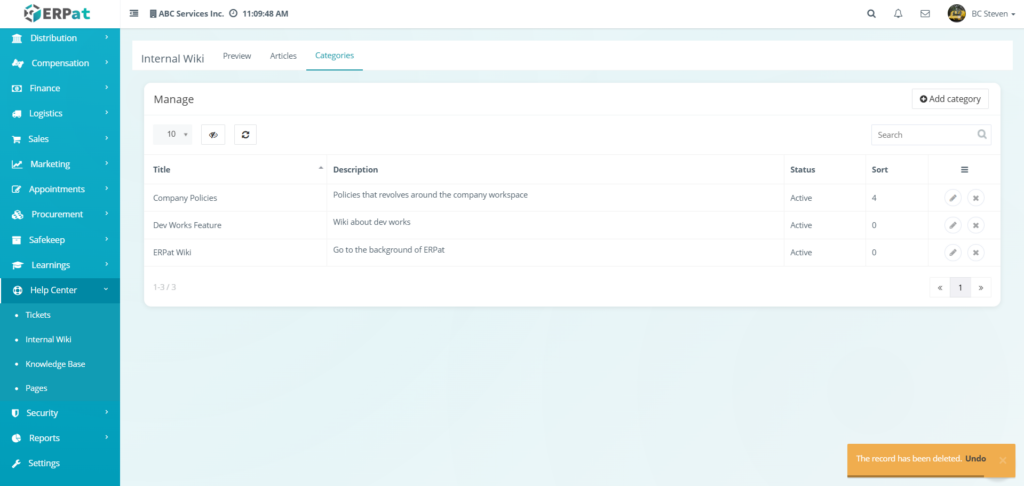Collapse the Help Center menu chevron

pos(106,290)
